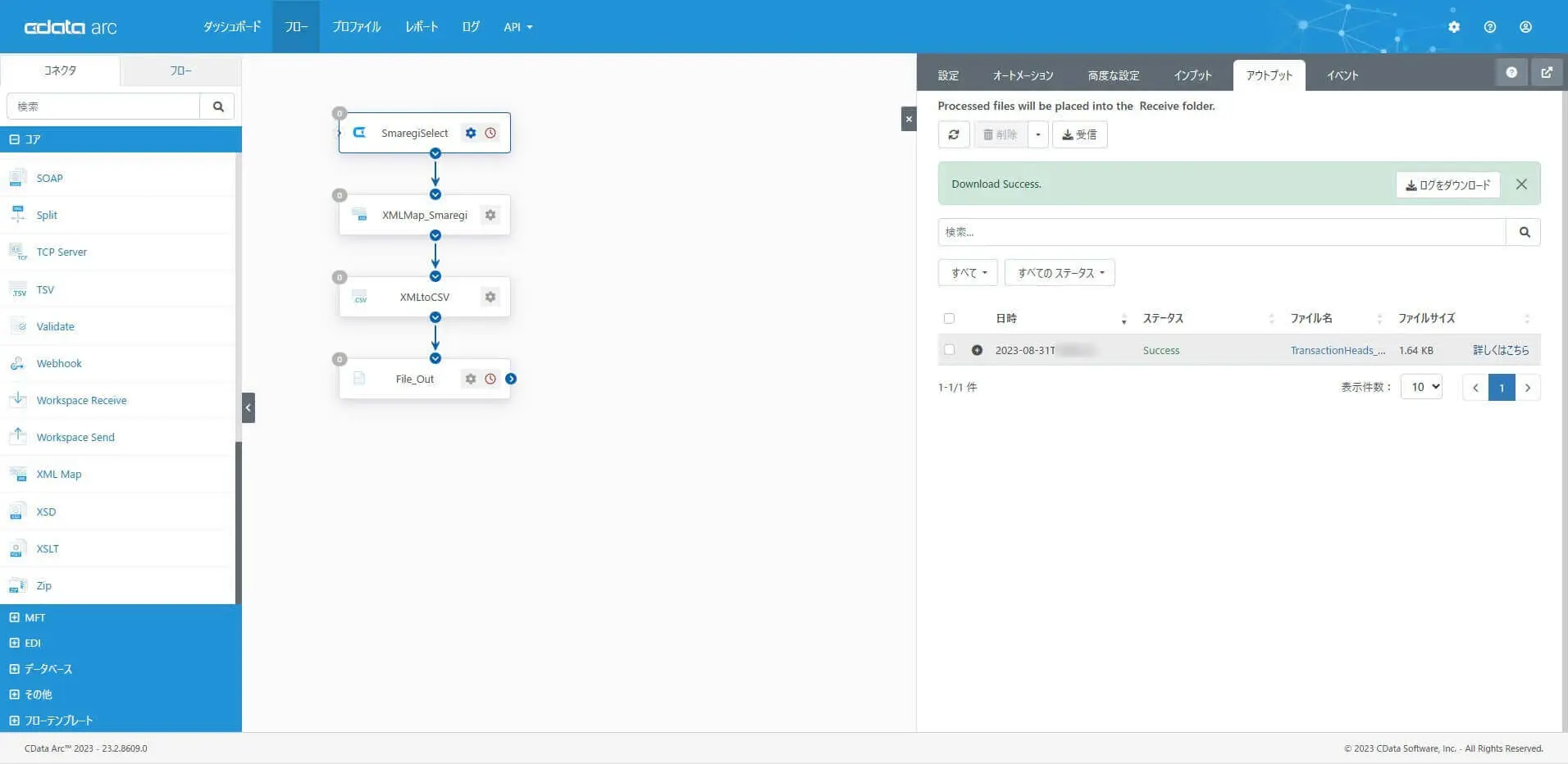Open the TransactionHeads file link
Viewport: 1568px width, 764px height.
tap(1337, 350)
